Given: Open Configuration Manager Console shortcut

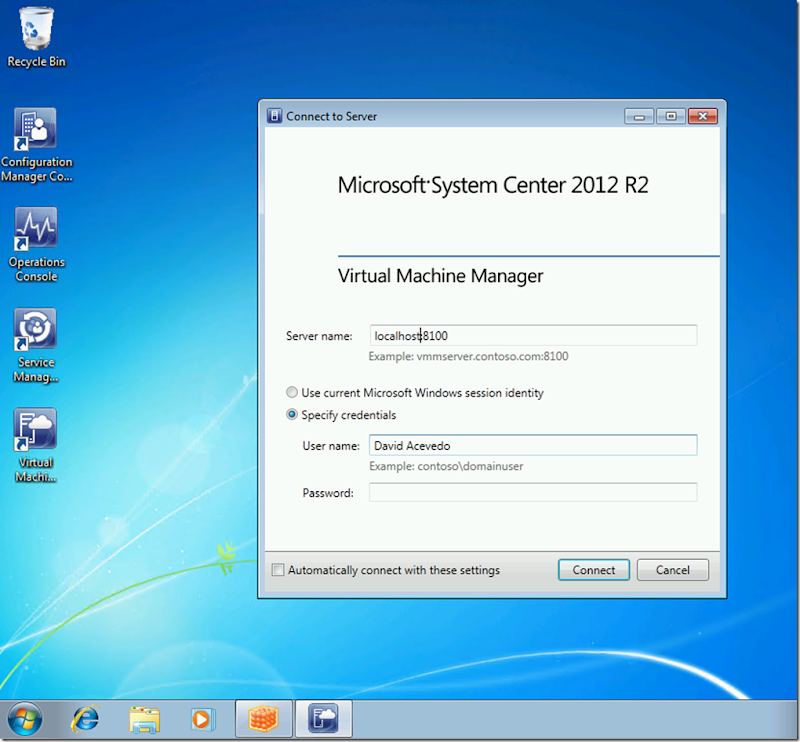Looking at the screenshot, I should tap(36, 145).
